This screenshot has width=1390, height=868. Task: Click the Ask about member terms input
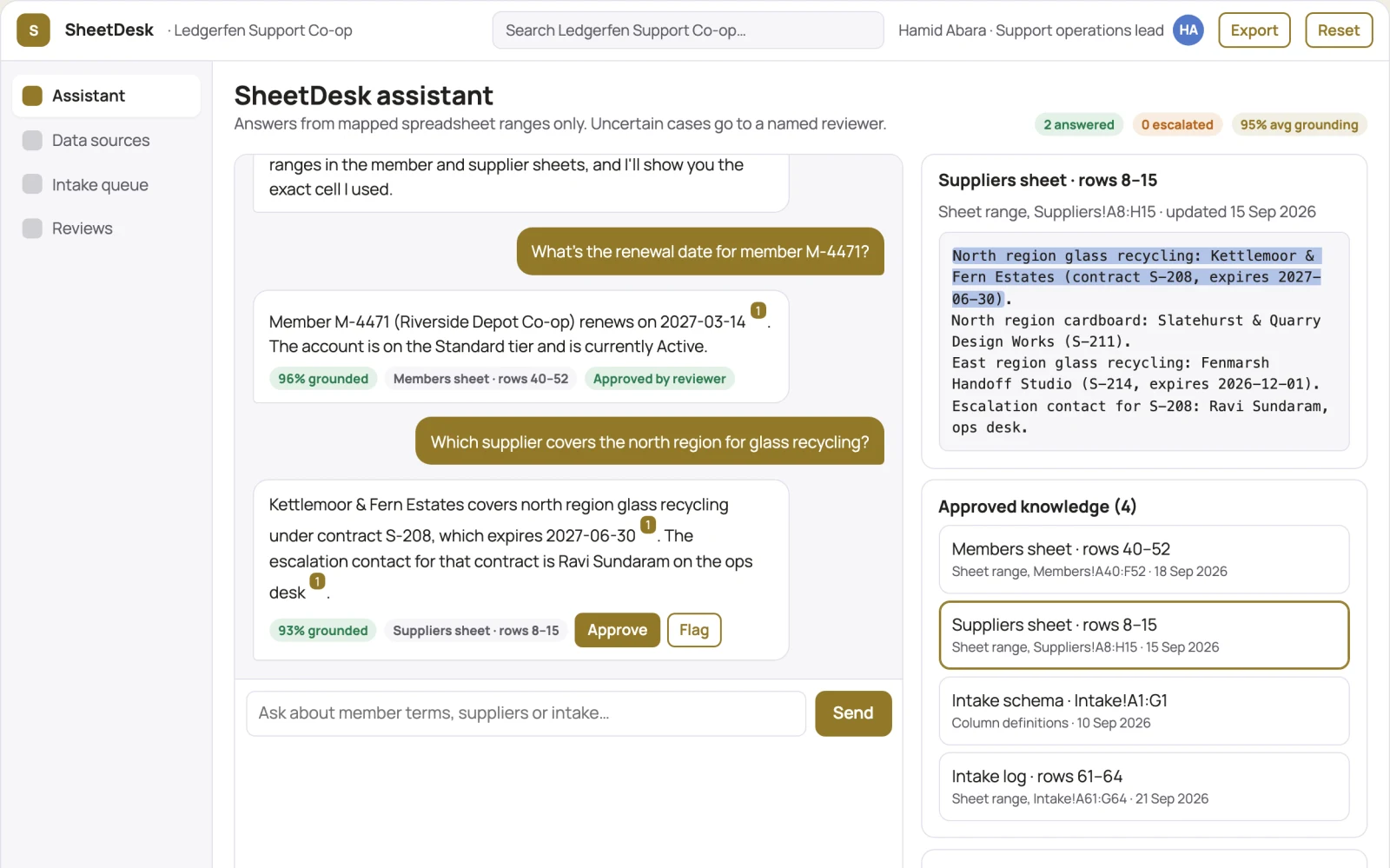tap(526, 713)
